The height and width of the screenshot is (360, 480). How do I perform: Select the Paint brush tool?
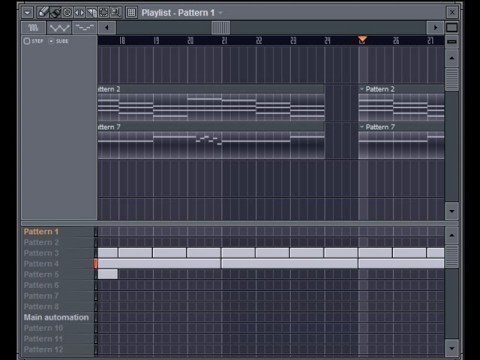55,13
